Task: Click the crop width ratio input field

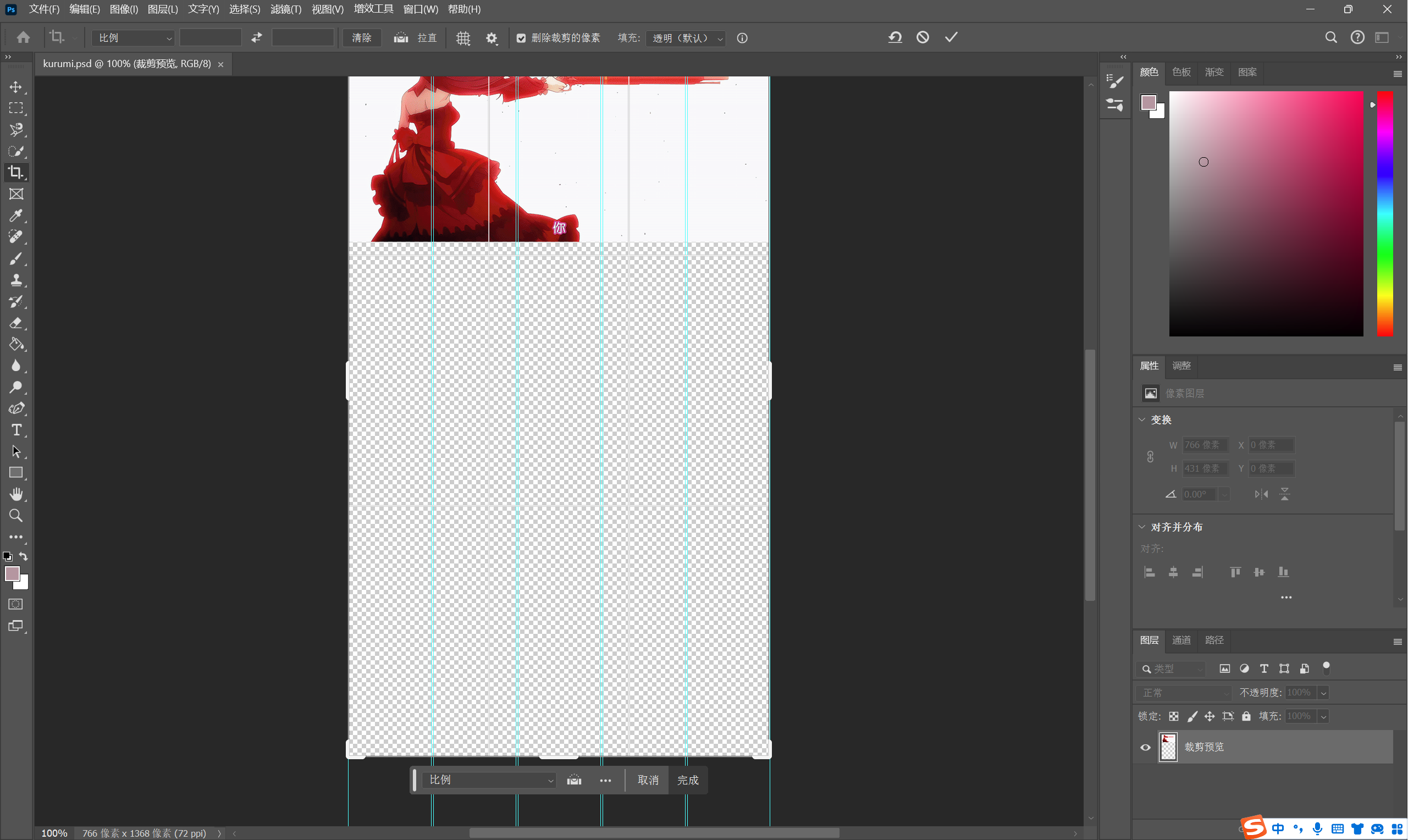Action: coord(211,38)
